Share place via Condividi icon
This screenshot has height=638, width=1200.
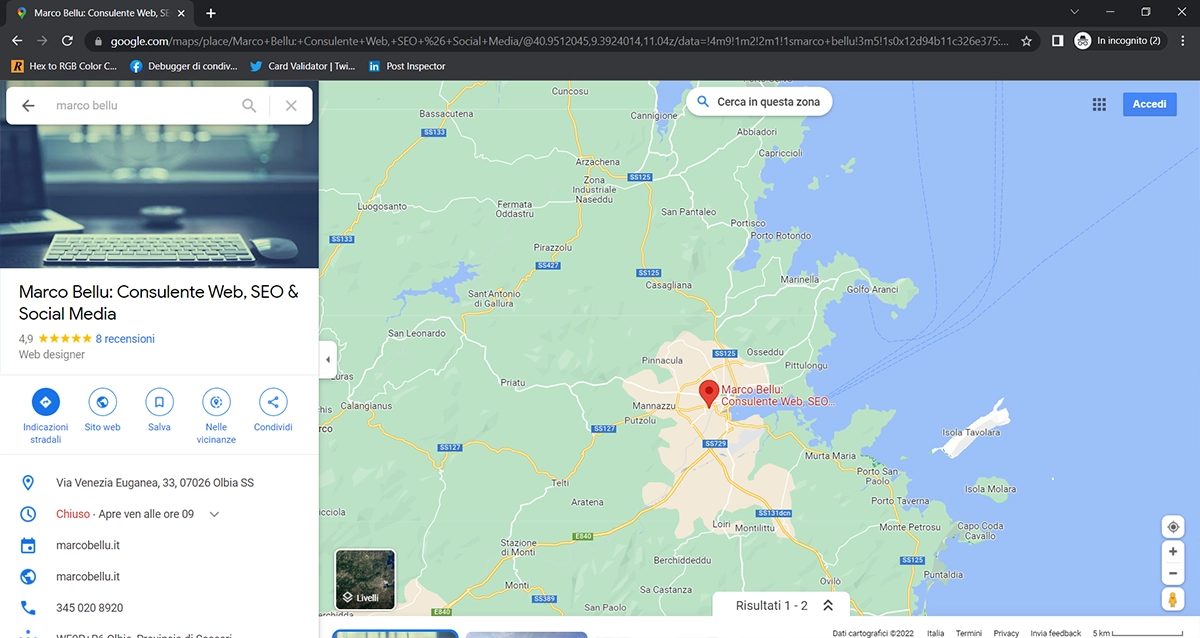point(273,402)
